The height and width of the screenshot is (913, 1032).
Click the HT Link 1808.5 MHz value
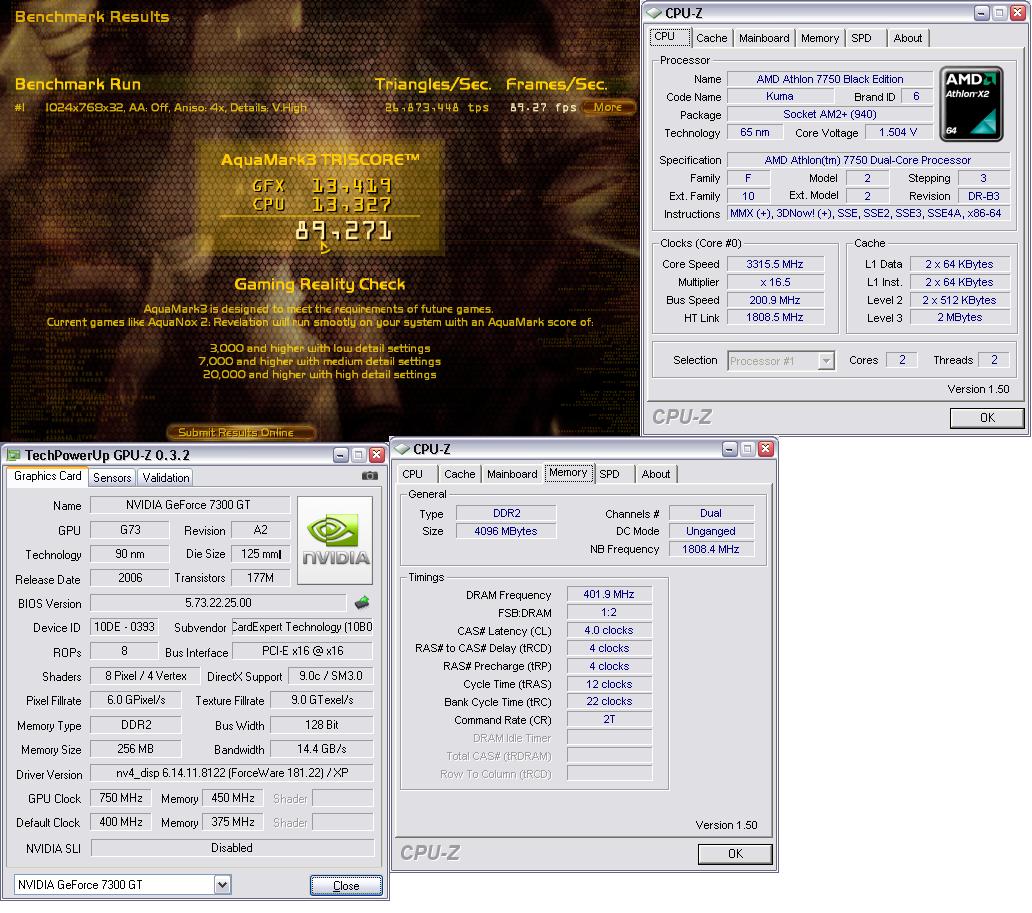click(775, 317)
